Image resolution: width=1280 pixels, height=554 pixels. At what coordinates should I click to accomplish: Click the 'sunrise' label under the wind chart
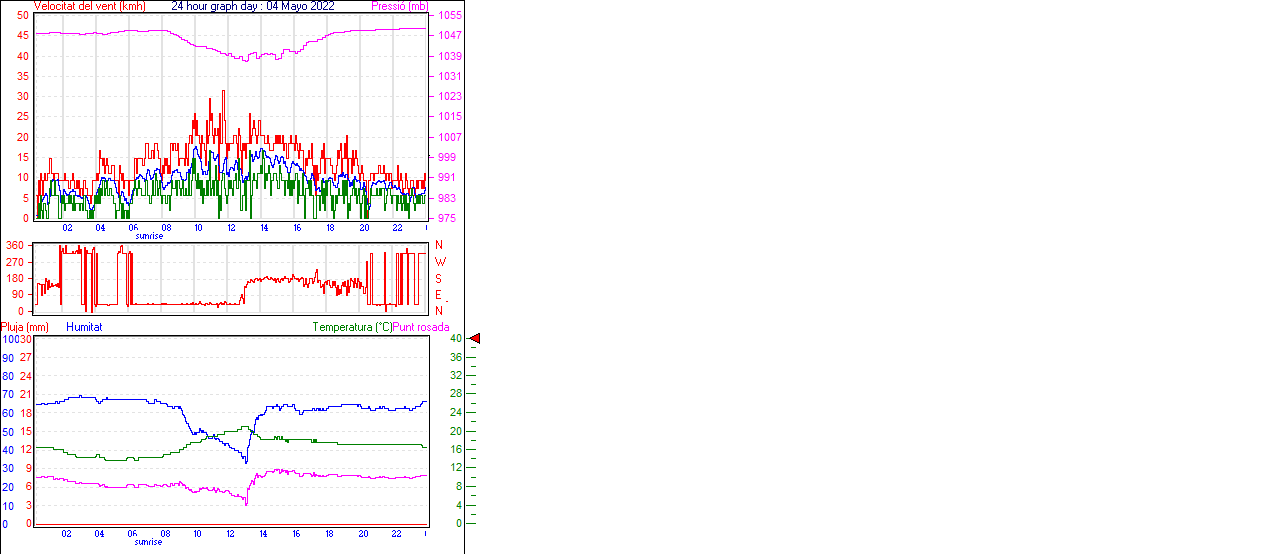(149, 236)
